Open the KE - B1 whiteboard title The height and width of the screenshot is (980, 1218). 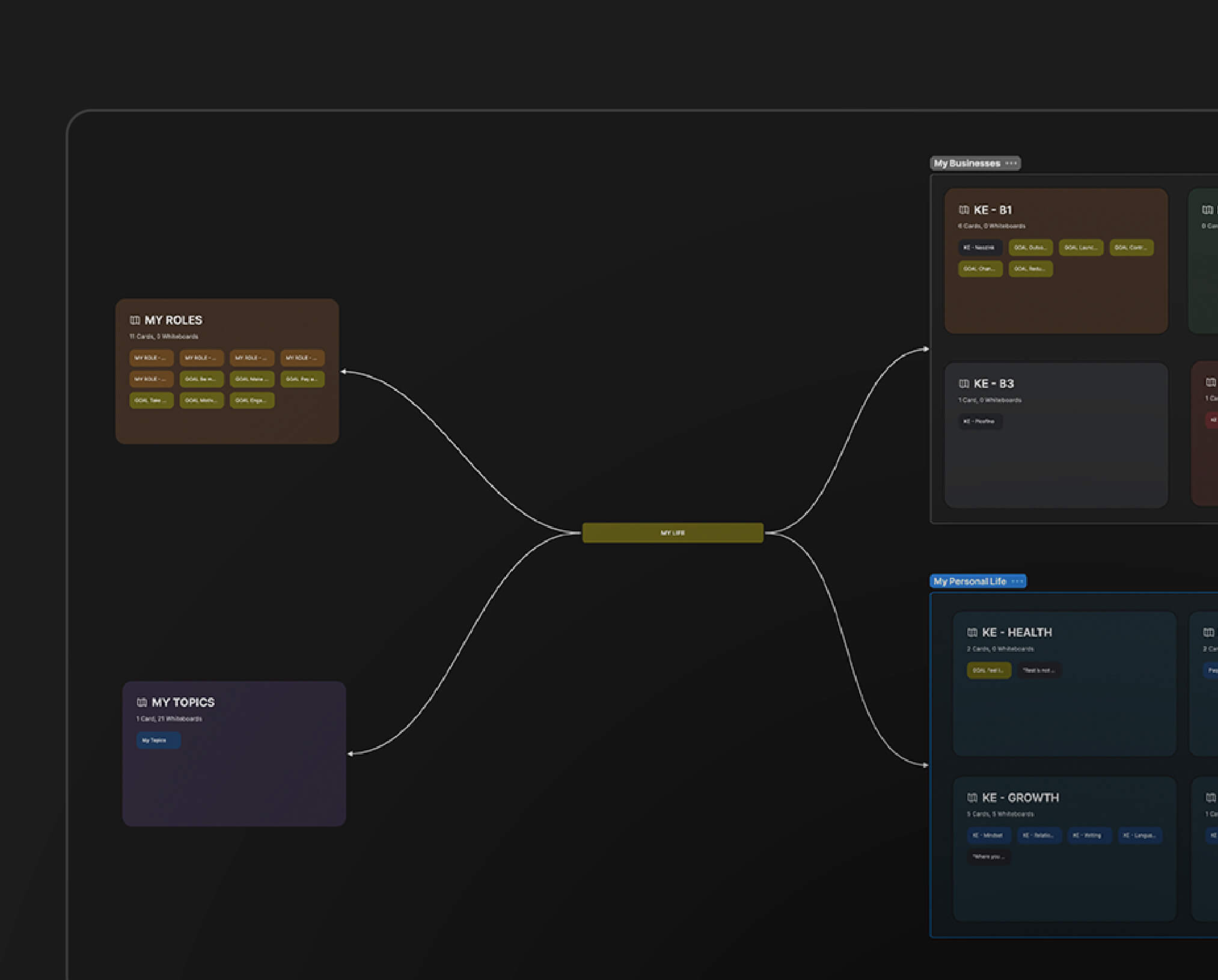pos(993,210)
